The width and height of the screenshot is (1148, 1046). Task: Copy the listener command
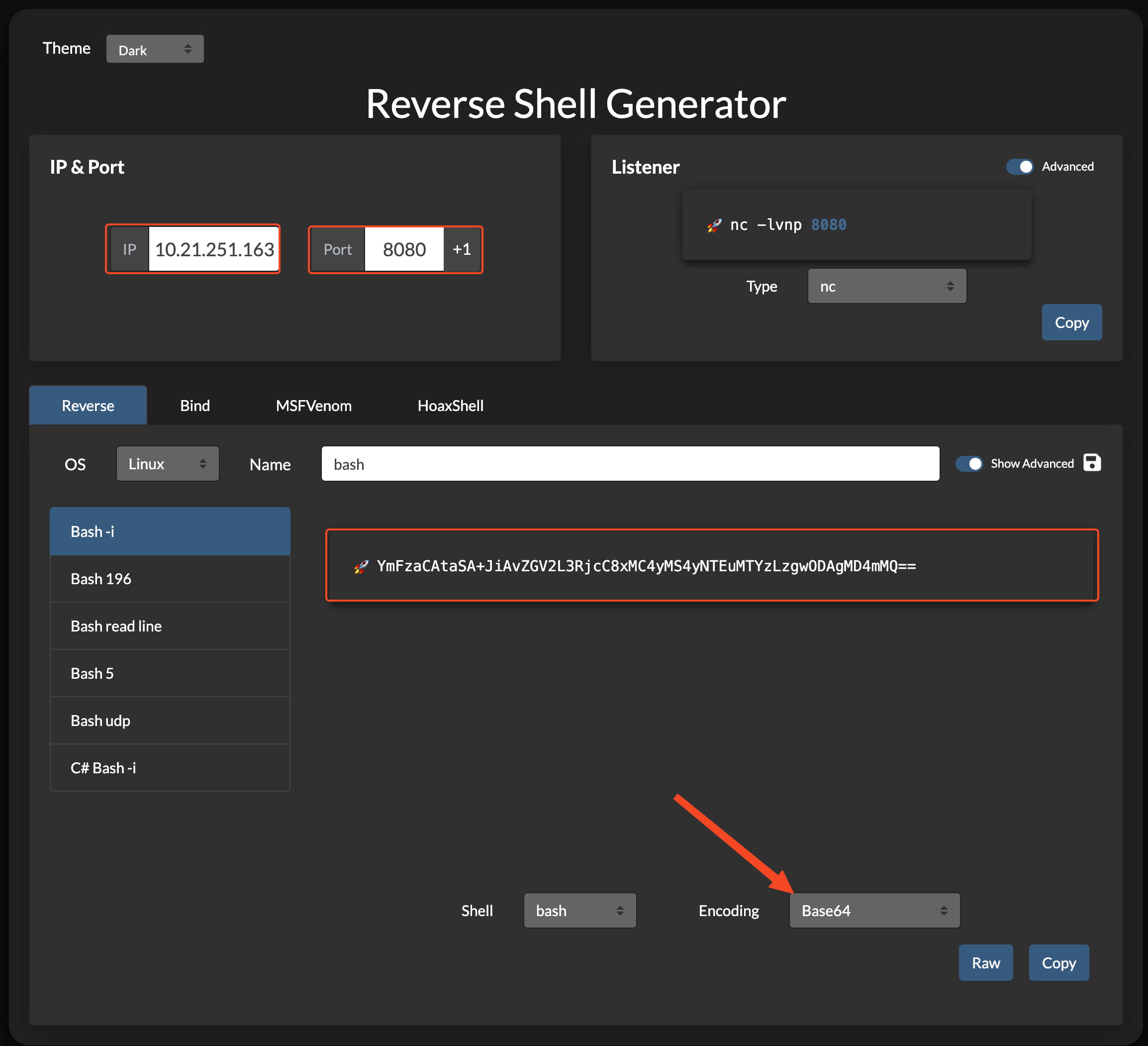point(1071,322)
